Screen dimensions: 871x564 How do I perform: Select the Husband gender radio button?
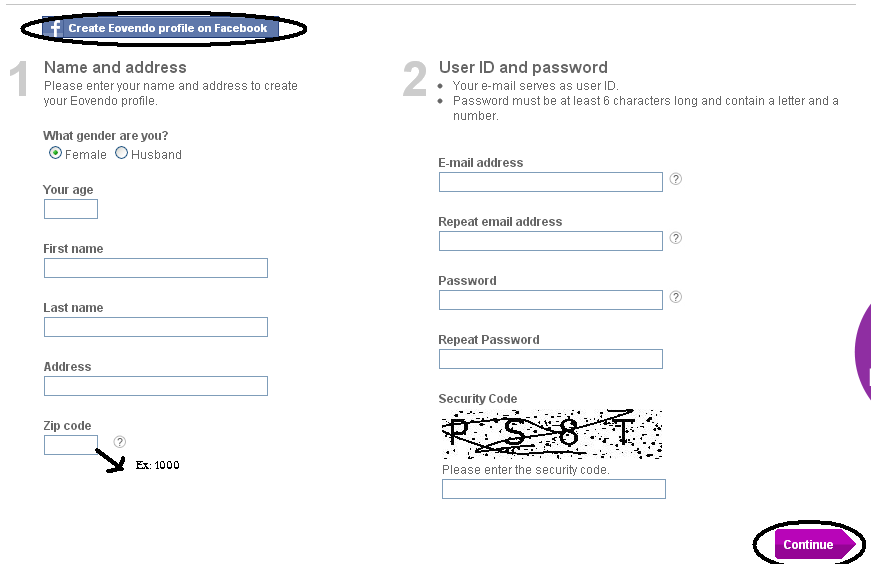click(x=121, y=153)
